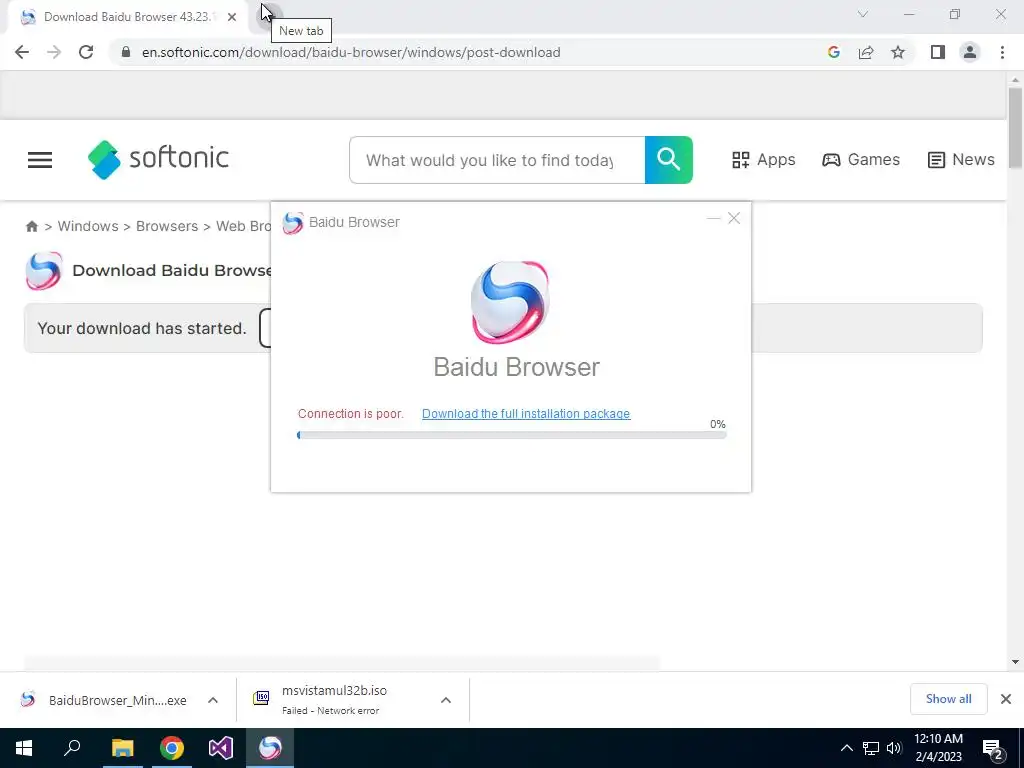Close the Baidu Browser installer dialog
Screen dimensions: 1024x768
[x=734, y=218]
